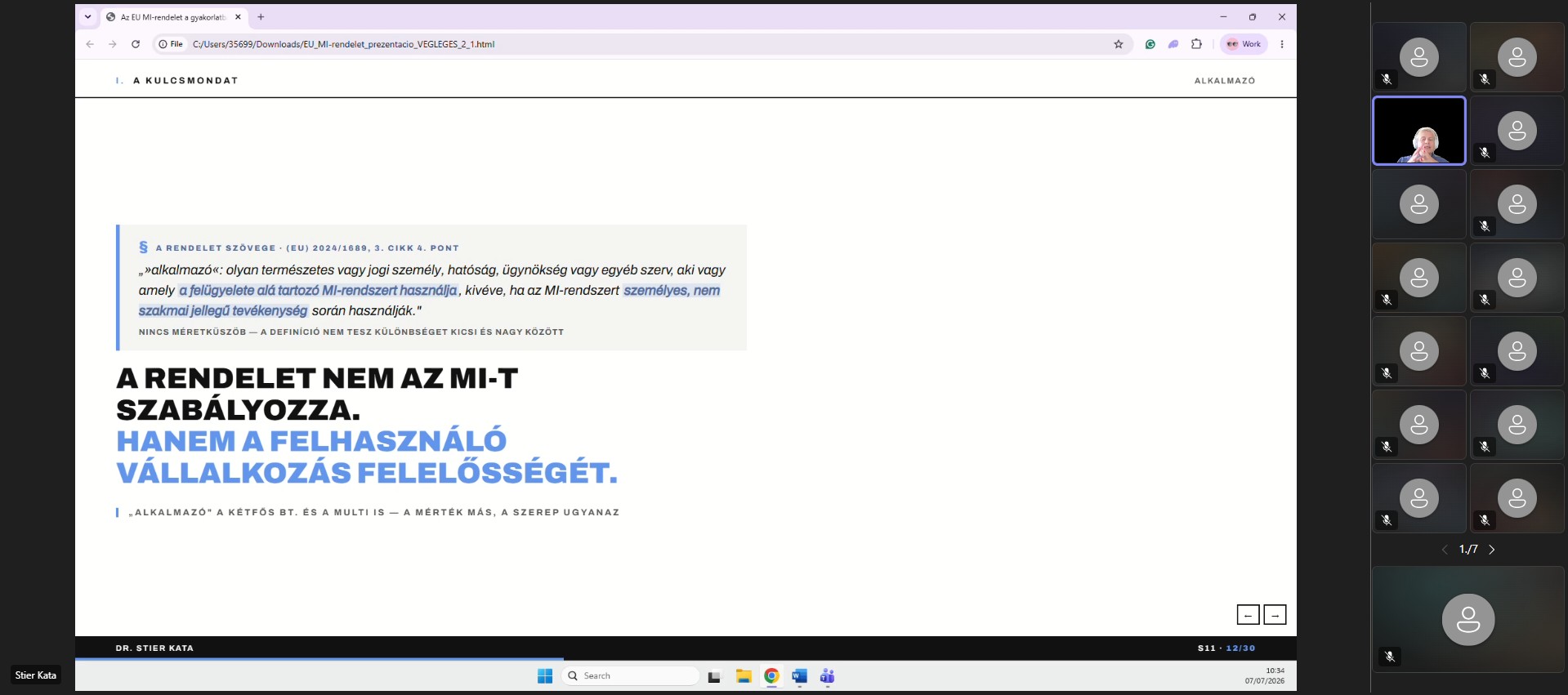View the File site information chip
Viewport: 1568px width, 695px height.
click(x=171, y=44)
